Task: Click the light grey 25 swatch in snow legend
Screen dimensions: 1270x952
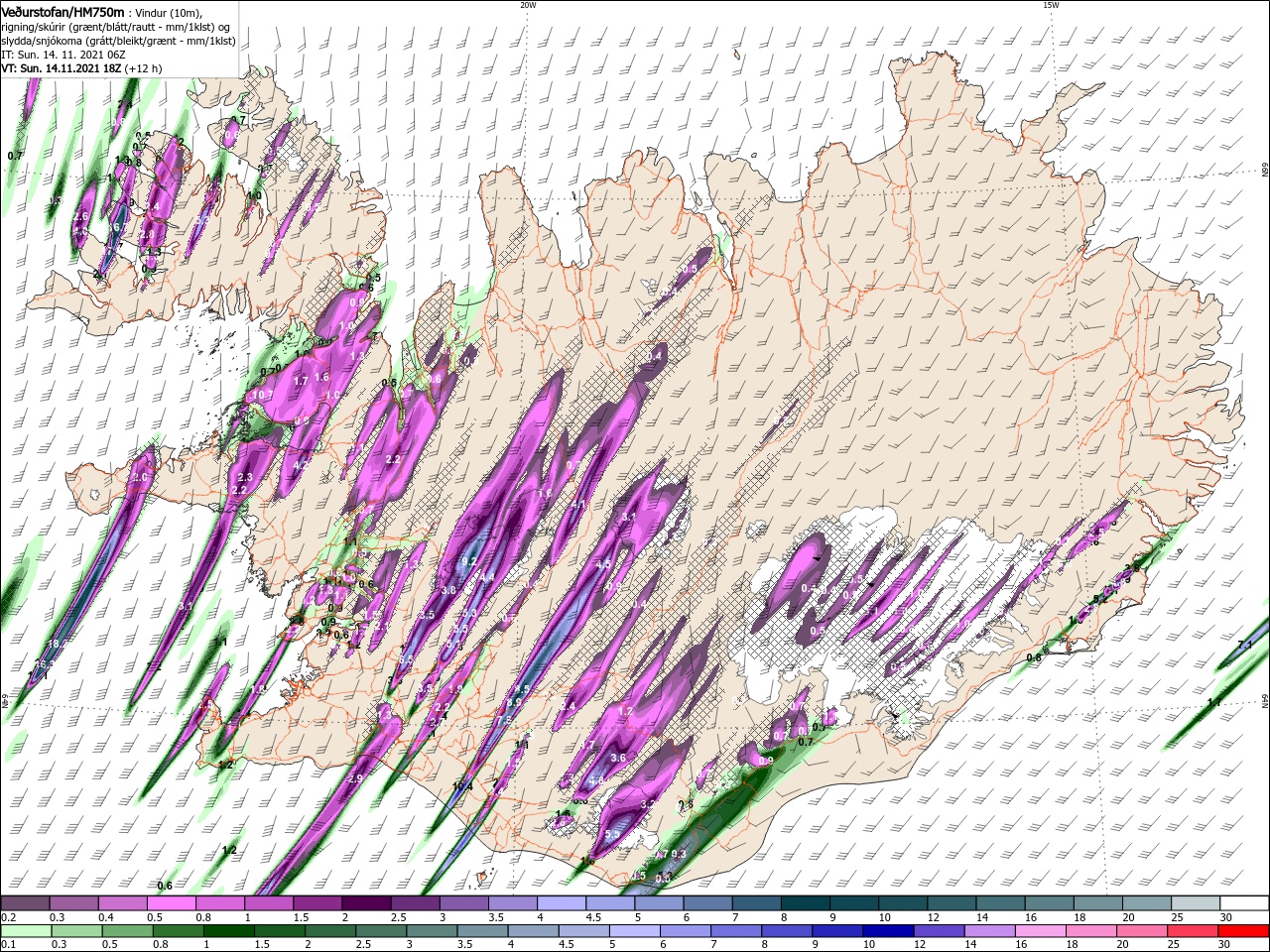Action: [x=1197, y=903]
